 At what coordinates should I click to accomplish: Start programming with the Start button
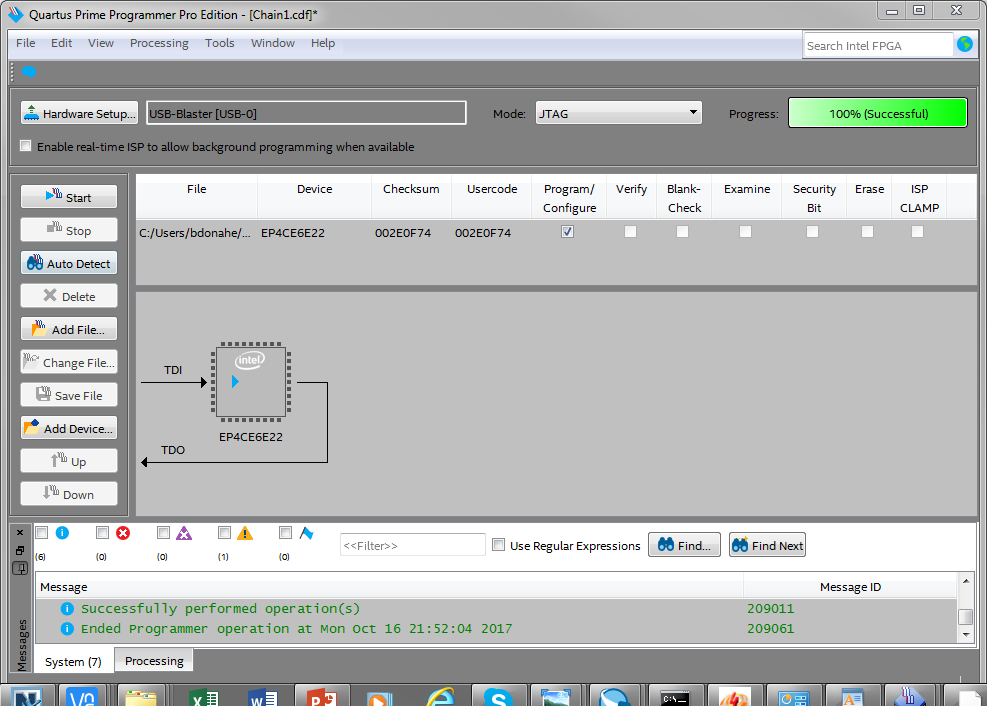69,197
